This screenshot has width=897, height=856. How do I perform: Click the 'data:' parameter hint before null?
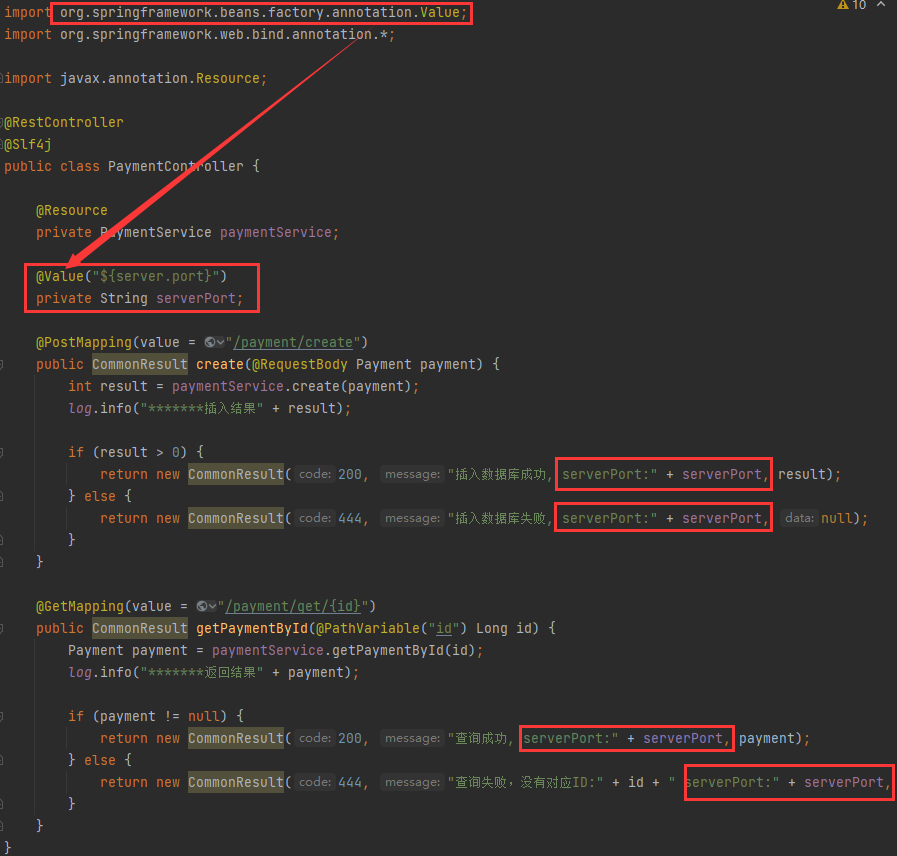click(799, 518)
